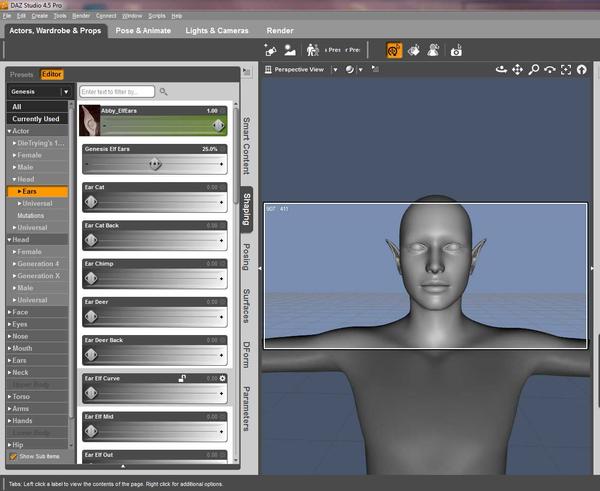Switch to the DForm side tab
This screenshot has height=491, width=600.
point(246,354)
